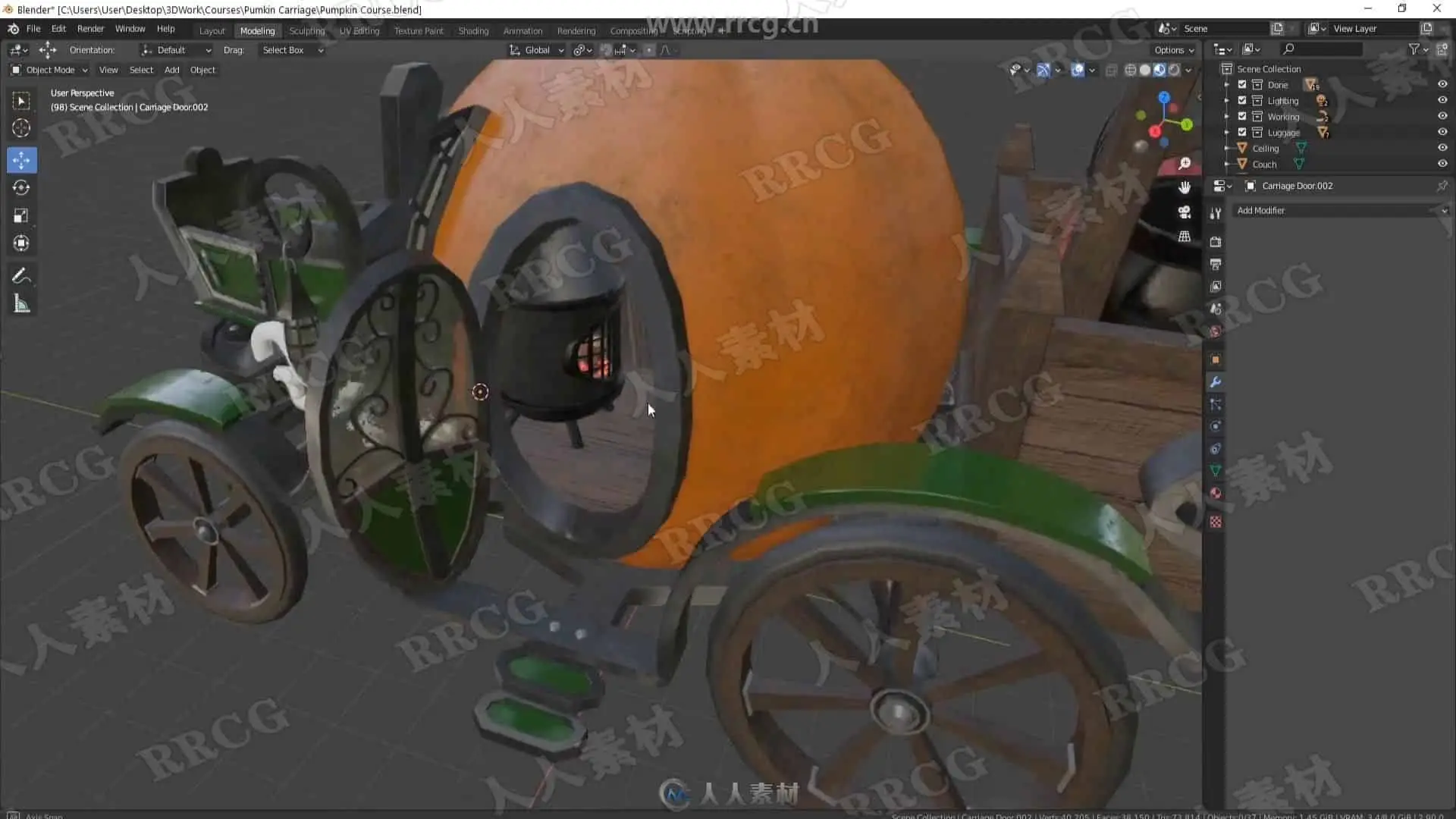
Task: Select the Move tool in the toolbar
Action: click(x=21, y=160)
